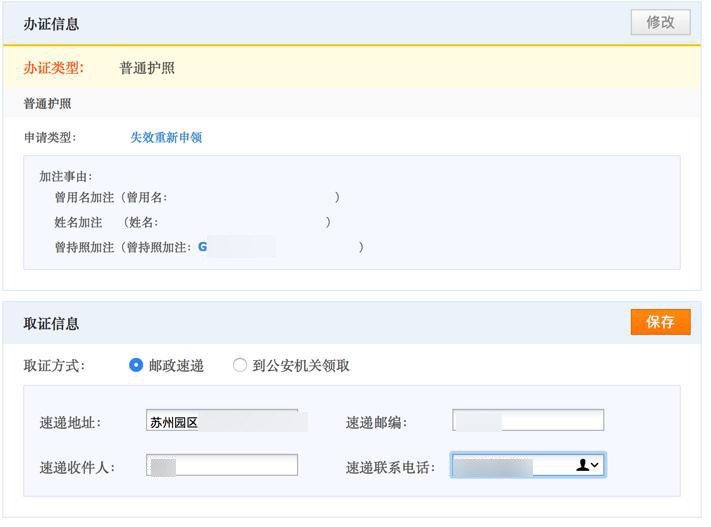Image resolution: width=711 pixels, height=527 pixels.
Task: Click the 曾用名加注 line
Action: click(x=110, y=198)
